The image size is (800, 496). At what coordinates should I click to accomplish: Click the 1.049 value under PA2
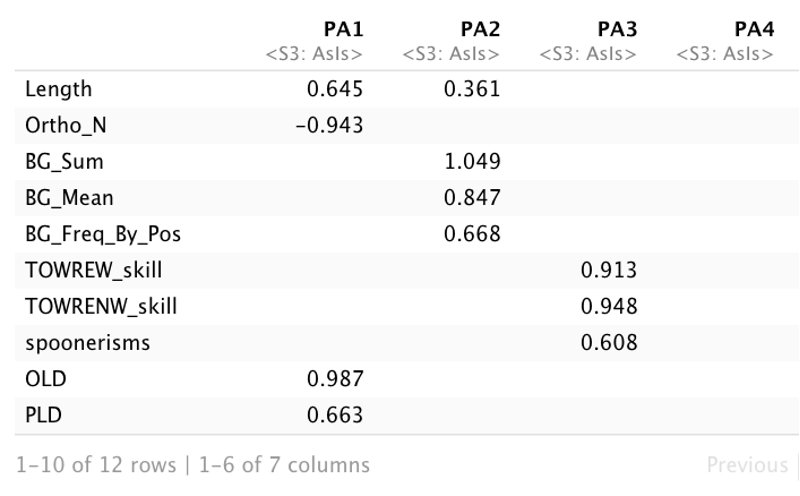pyautogui.click(x=472, y=162)
